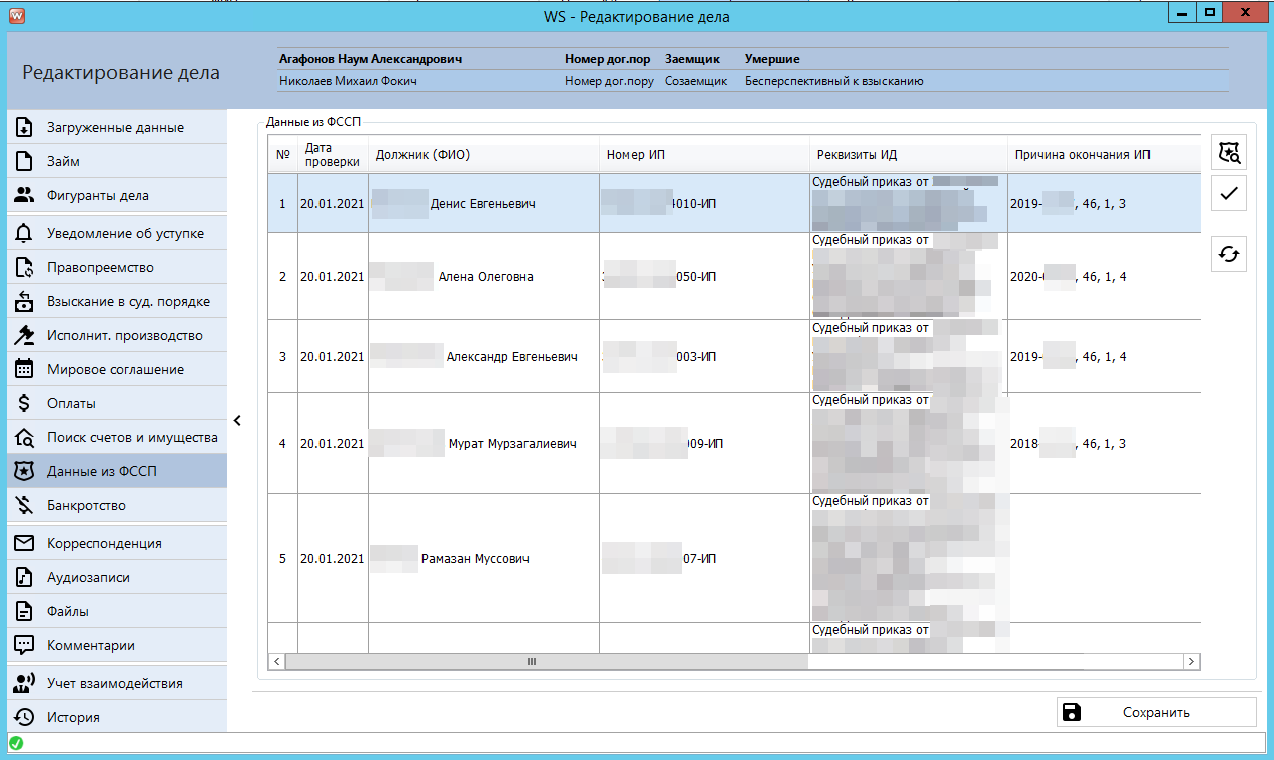Screen dimensions: 1274x760
Task: Click right arrow of horizontal scrollbar
Action: pos(1190,662)
